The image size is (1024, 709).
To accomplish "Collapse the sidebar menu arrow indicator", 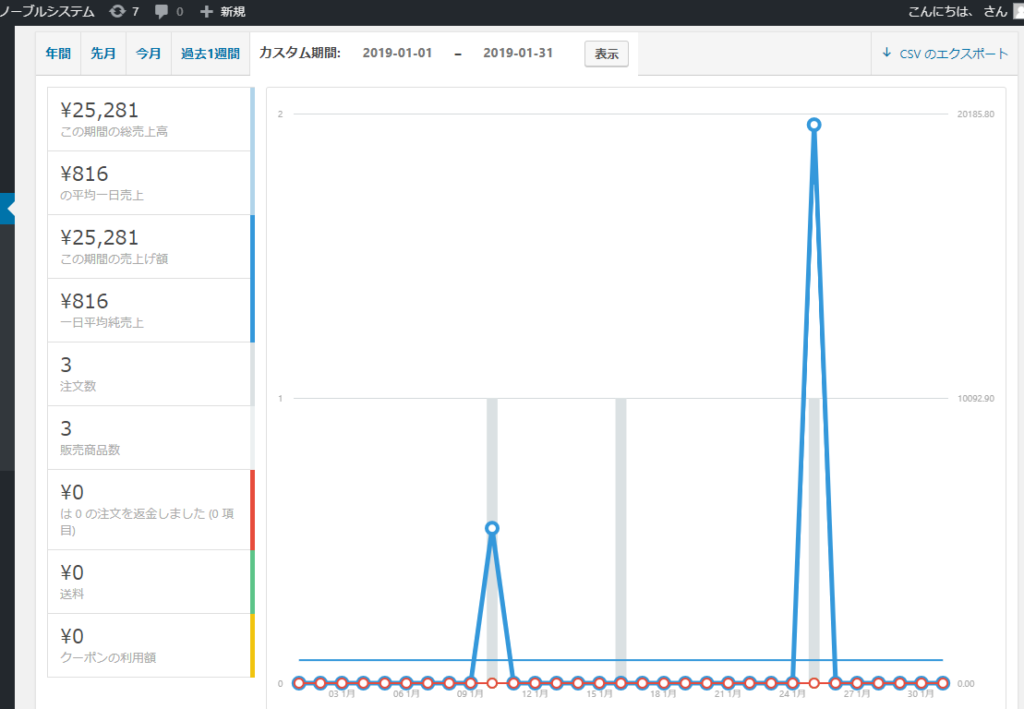I will click(10, 209).
